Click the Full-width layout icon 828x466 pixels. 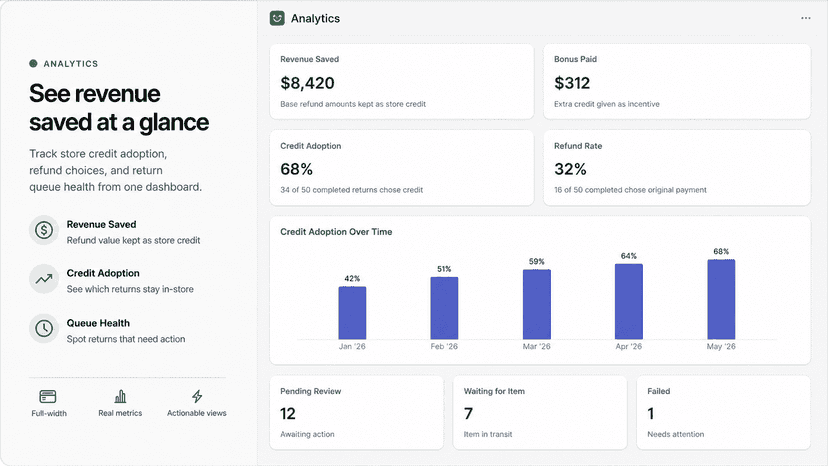[48, 396]
